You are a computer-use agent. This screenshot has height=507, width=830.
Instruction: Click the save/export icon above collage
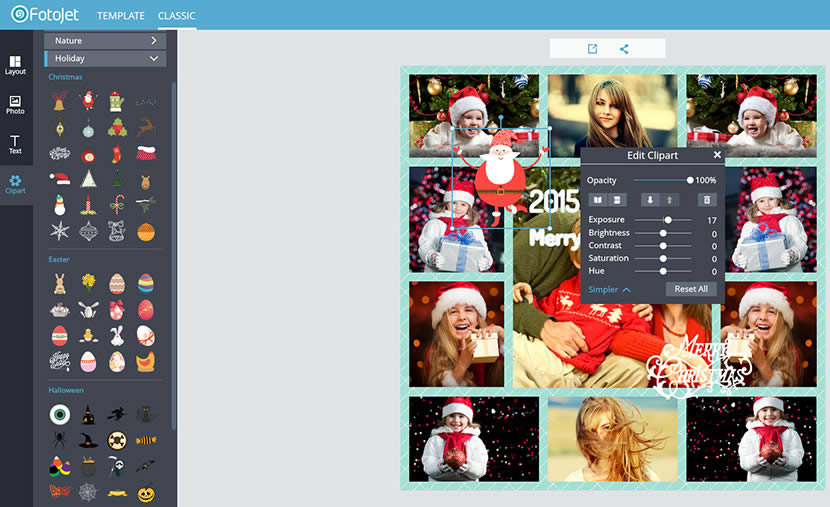point(592,49)
